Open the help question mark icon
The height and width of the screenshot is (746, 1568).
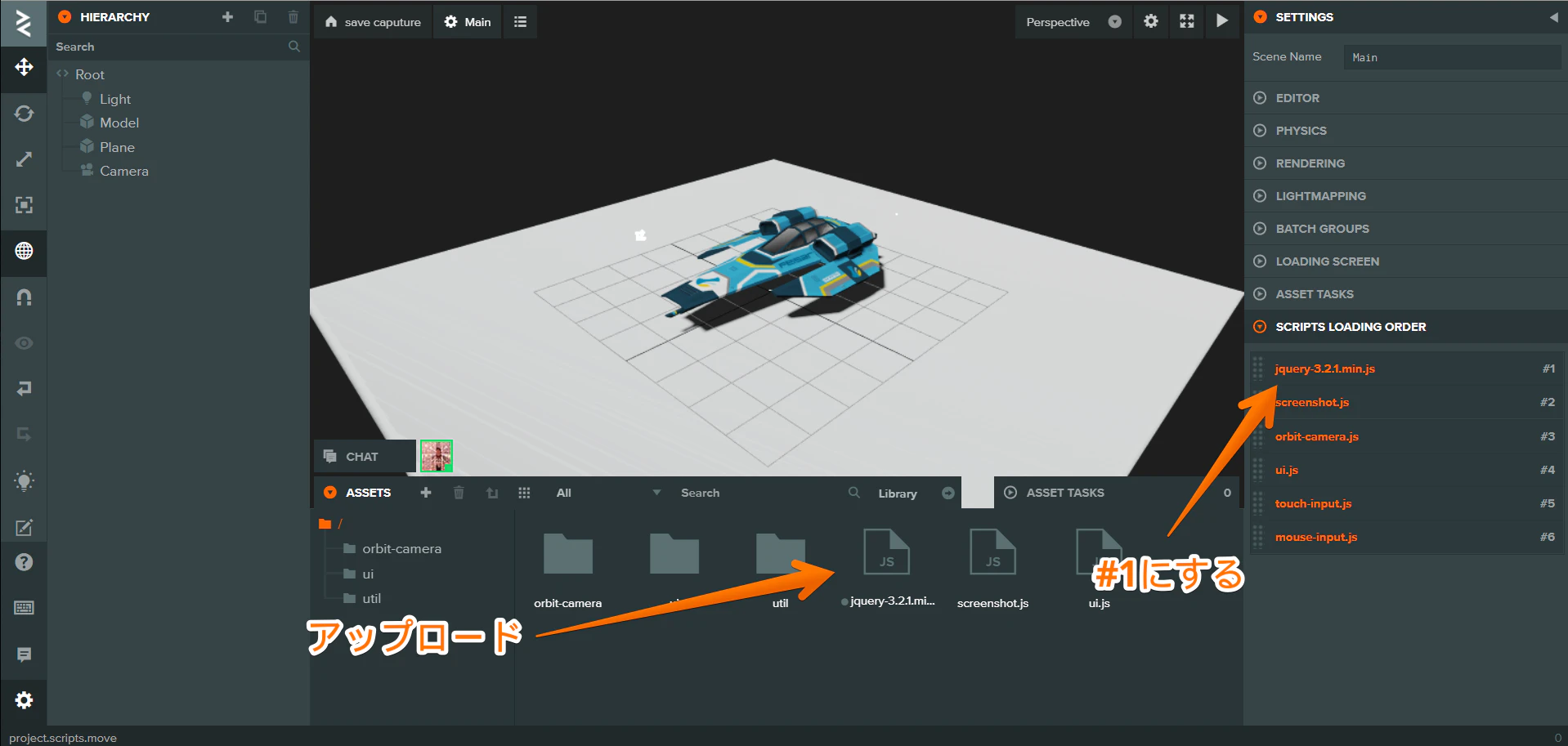click(x=24, y=562)
